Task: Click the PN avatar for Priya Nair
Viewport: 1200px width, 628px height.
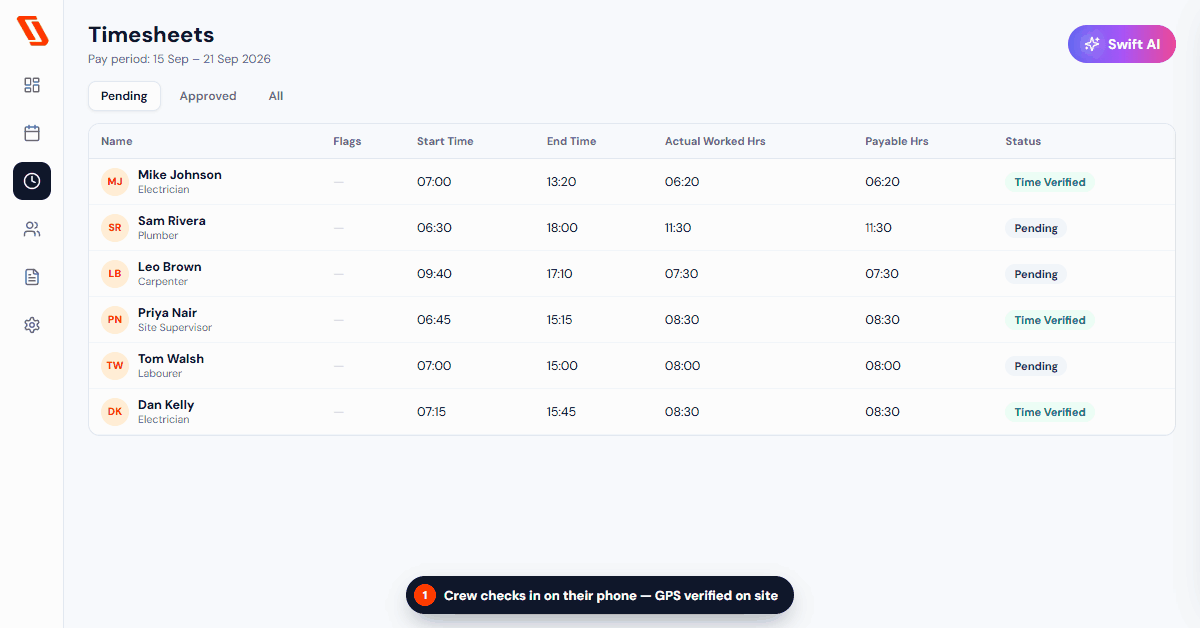Action: point(115,320)
